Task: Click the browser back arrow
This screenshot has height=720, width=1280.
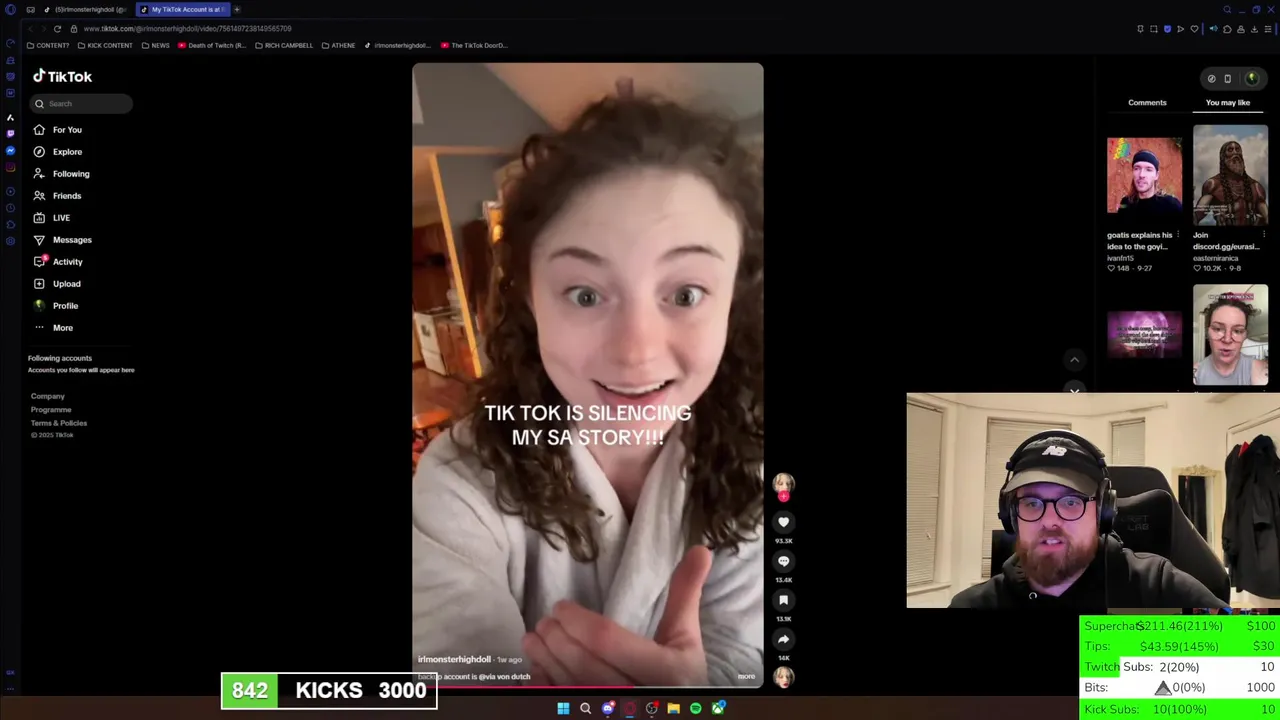Action: [29, 29]
